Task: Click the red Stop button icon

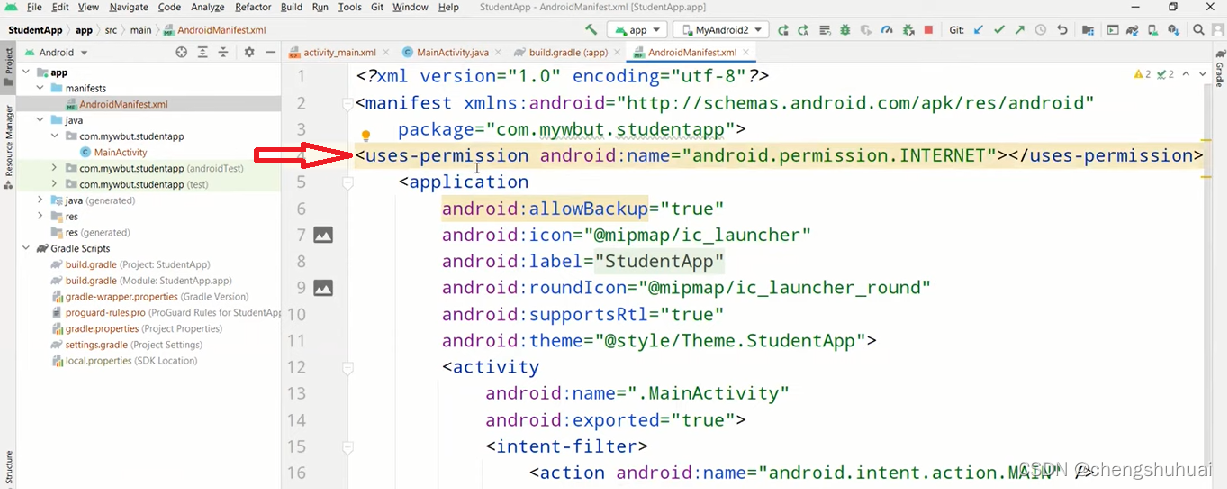Action: point(929,30)
